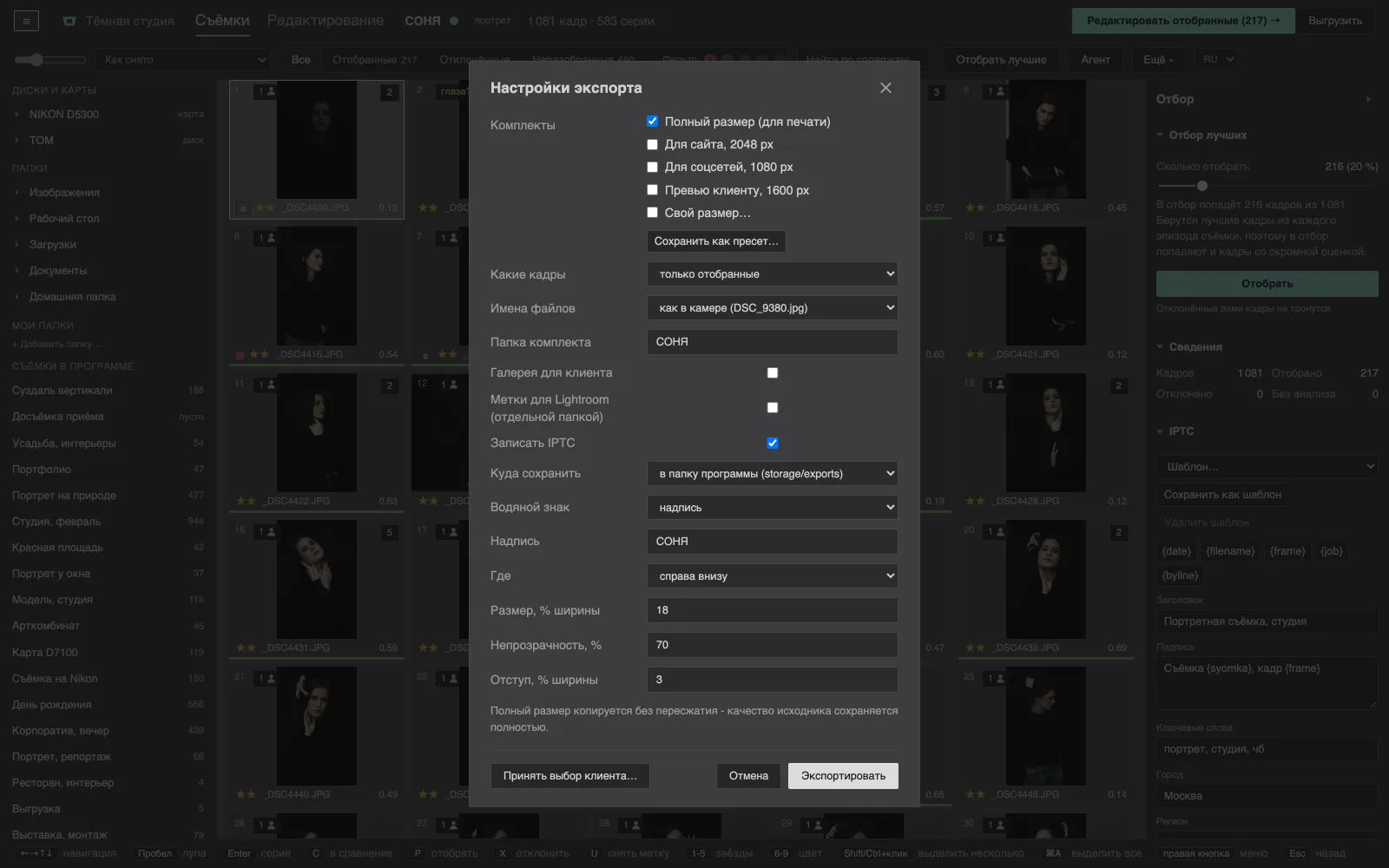Screen dimensions: 1389x868
Task: Click the star rating of _DSC4439.JPG
Action: (x=976, y=648)
